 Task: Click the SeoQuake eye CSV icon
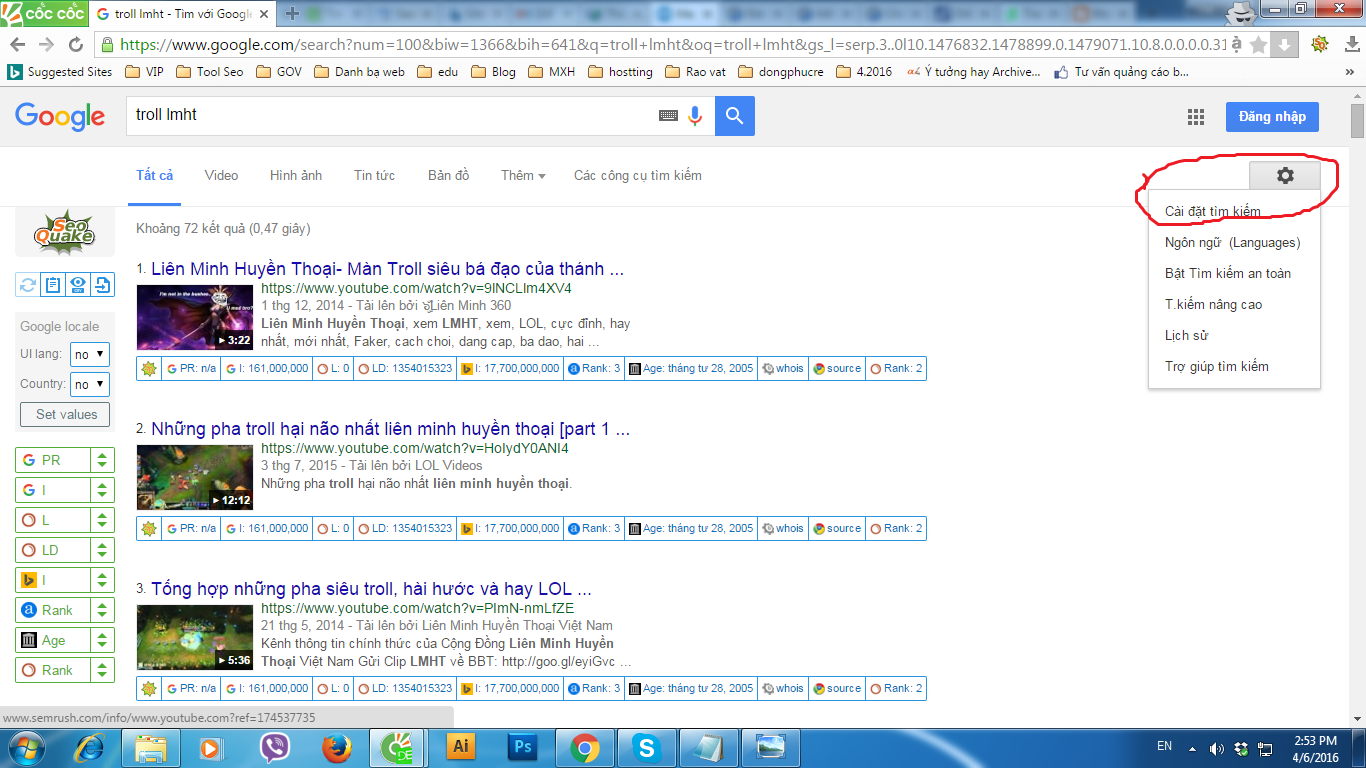(78, 285)
